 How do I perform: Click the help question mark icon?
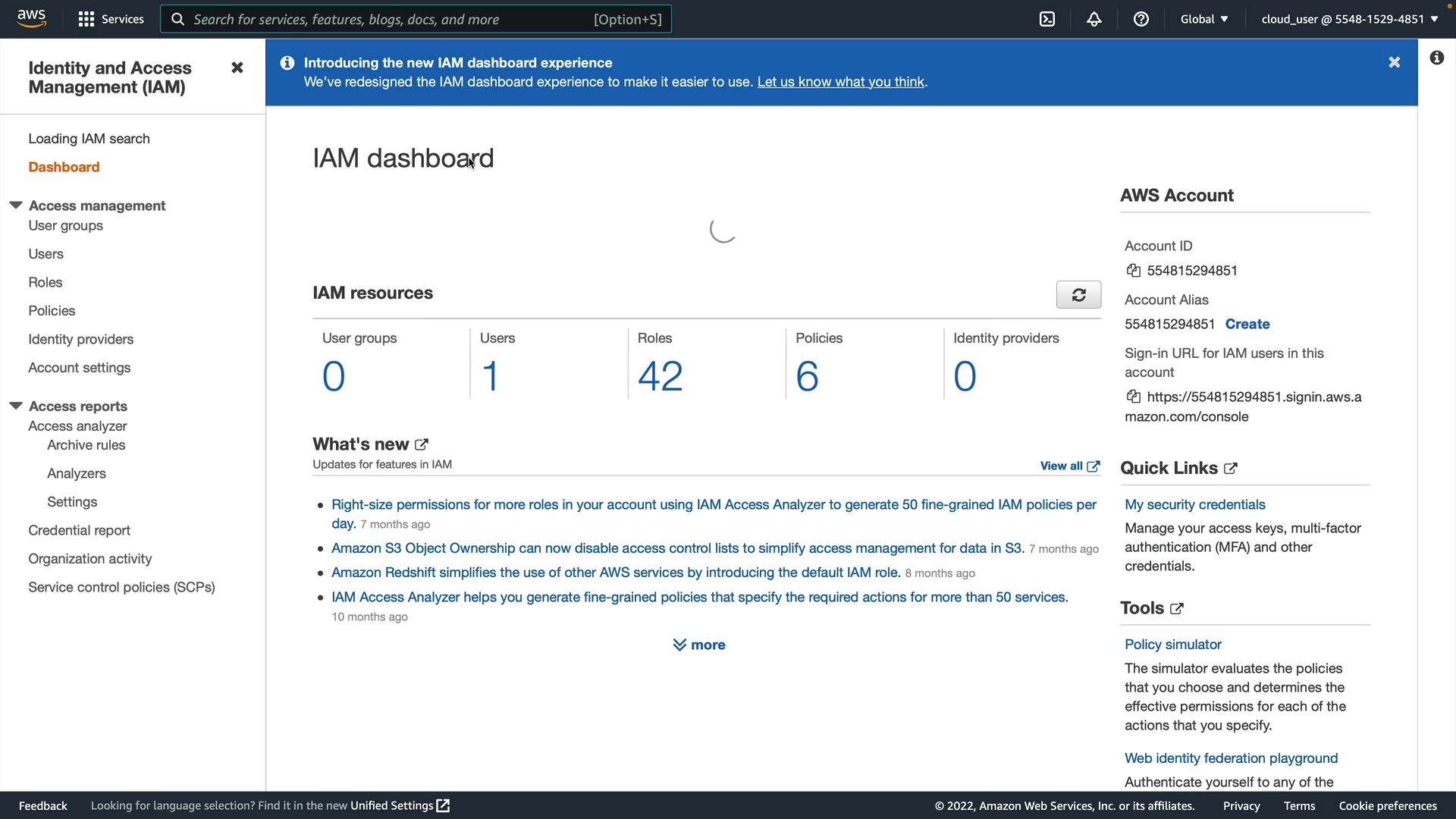1141,19
